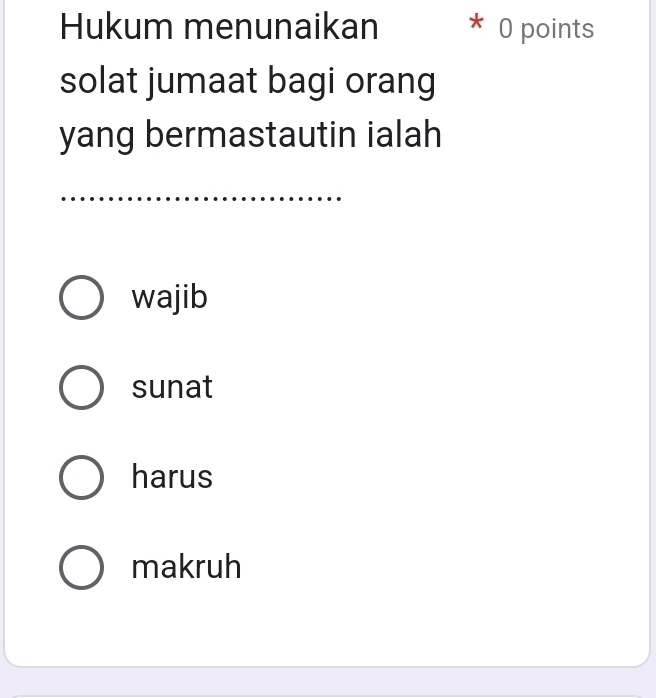Click empty card space below makruh option

pos(328,630)
